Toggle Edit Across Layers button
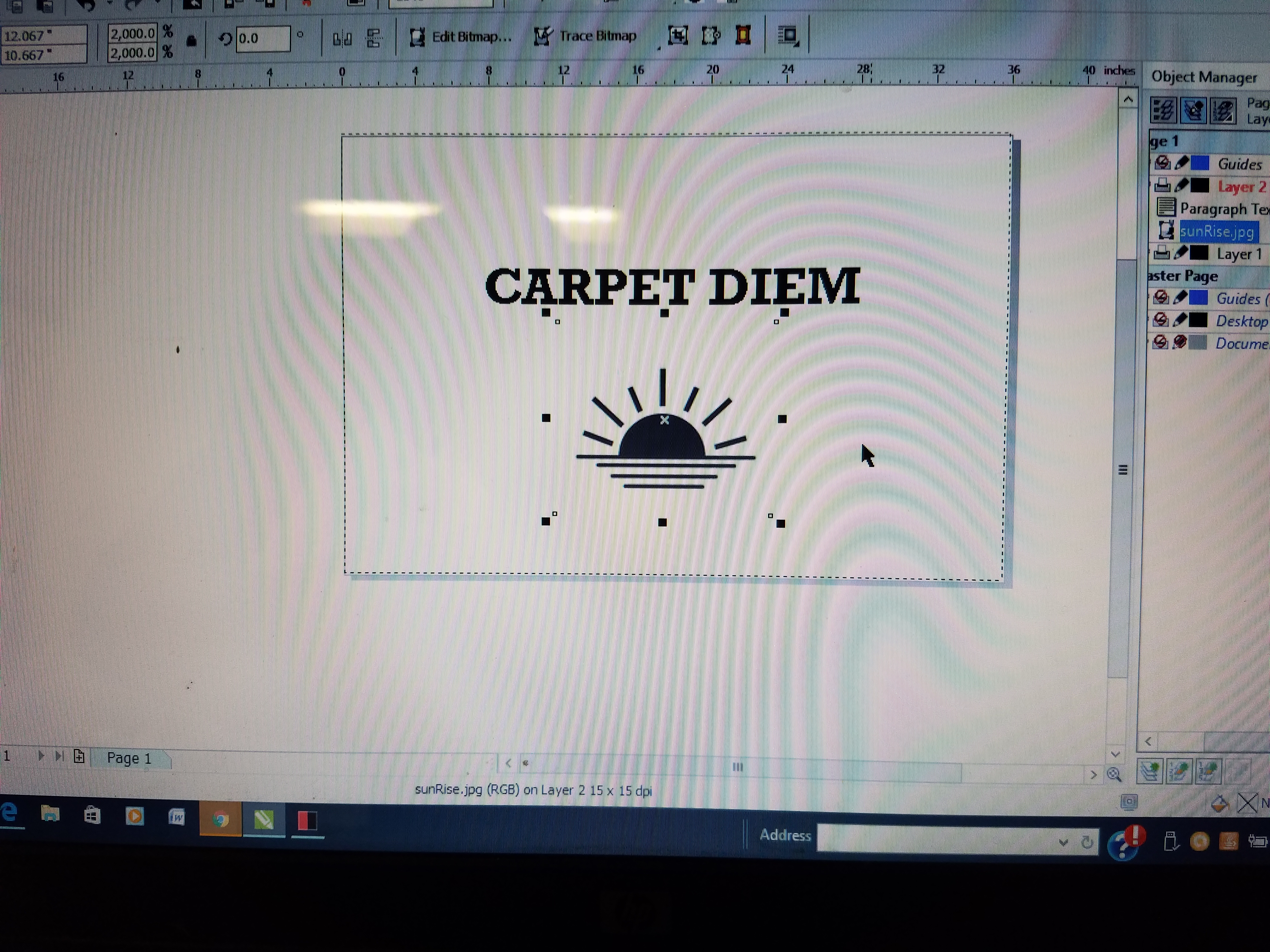The width and height of the screenshot is (1270, 952). [1193, 110]
